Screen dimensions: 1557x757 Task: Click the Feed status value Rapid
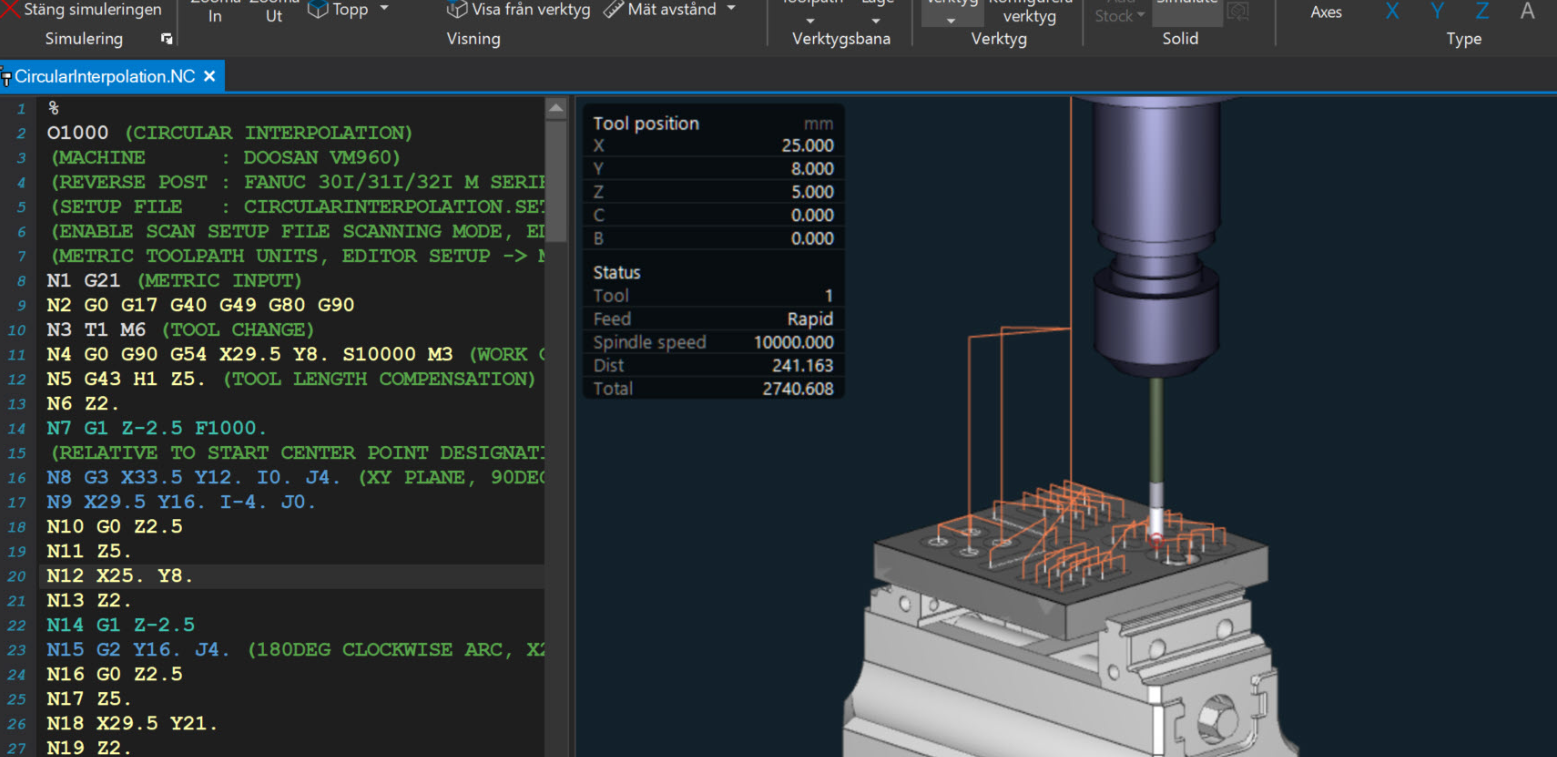point(810,319)
